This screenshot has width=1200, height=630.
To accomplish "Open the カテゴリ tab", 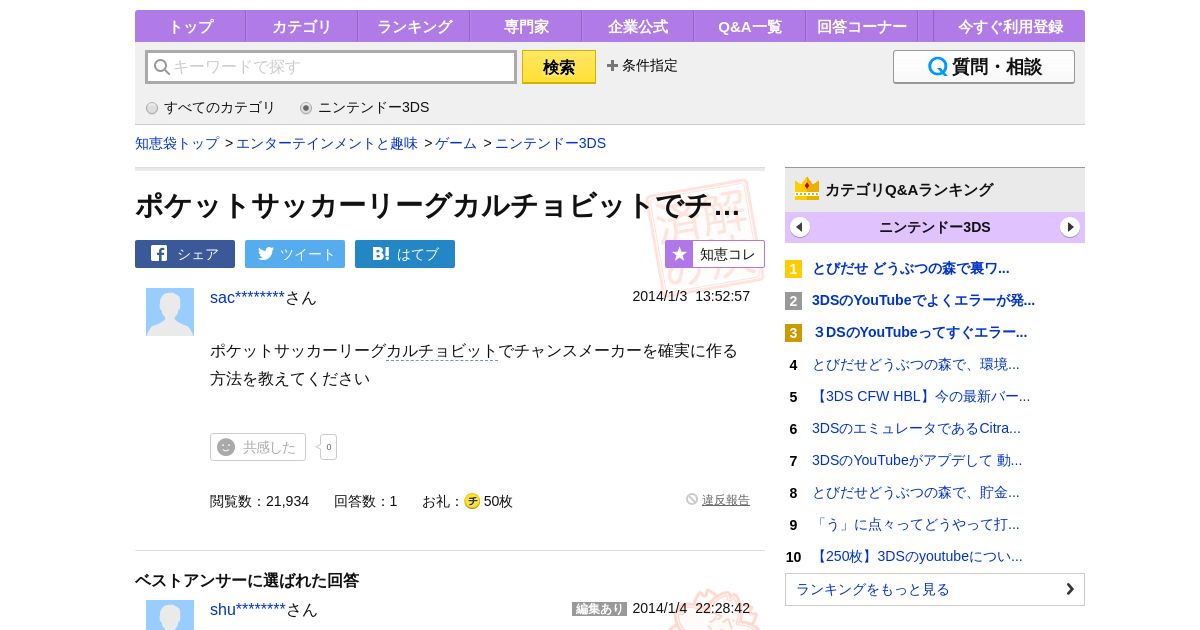I will point(302,27).
